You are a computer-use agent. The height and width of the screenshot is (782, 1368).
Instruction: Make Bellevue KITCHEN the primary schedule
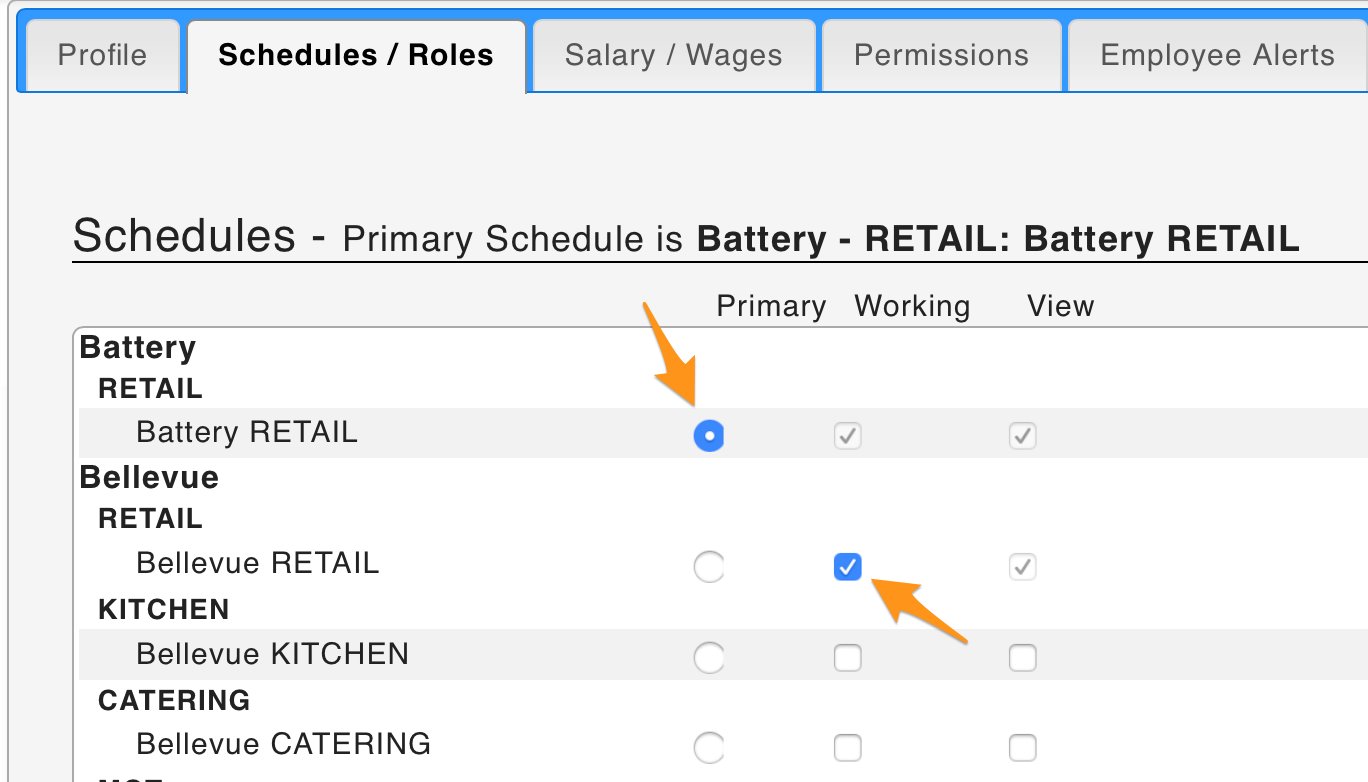[x=709, y=657]
